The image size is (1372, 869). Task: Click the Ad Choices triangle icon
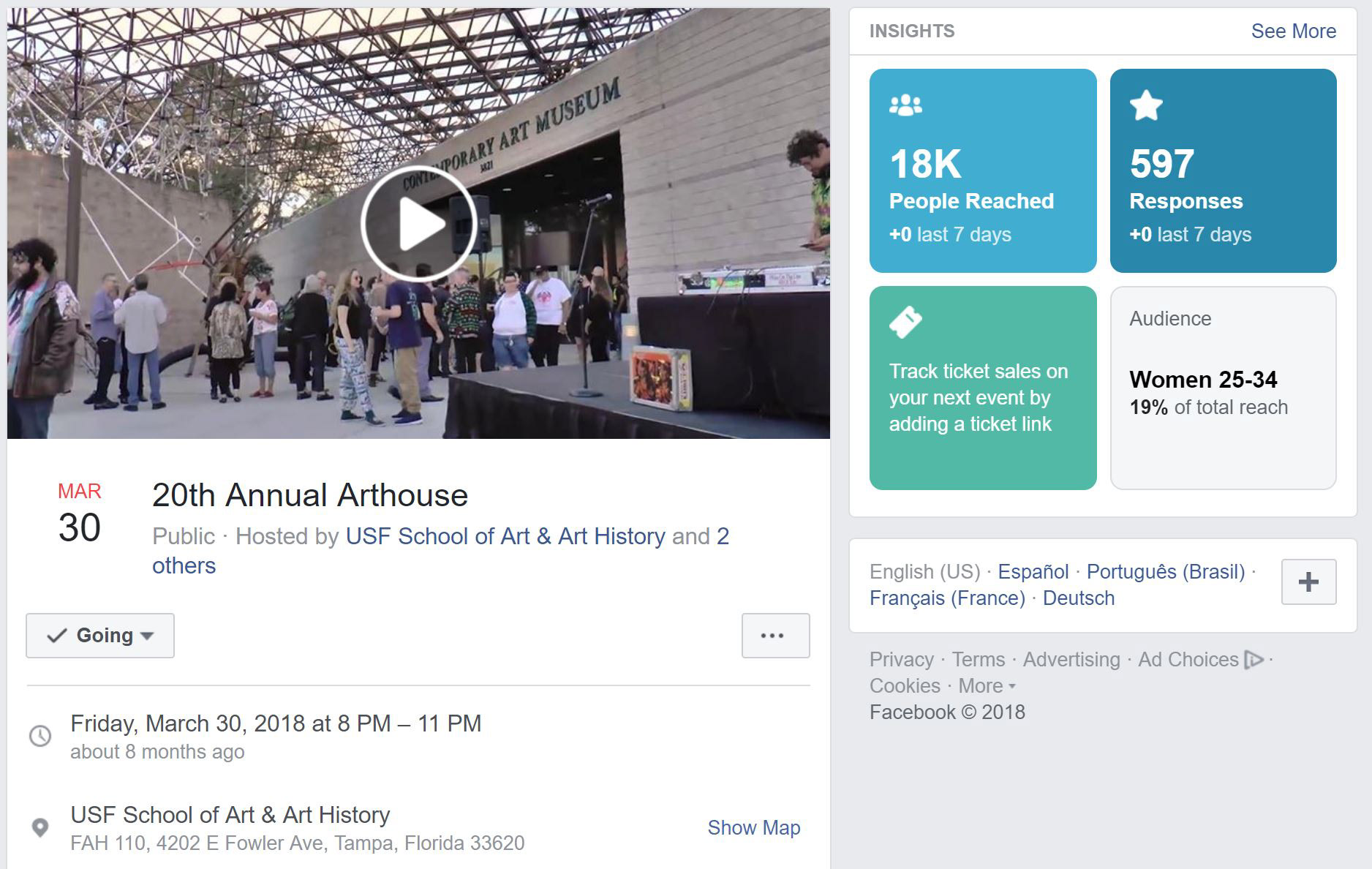tap(1254, 660)
